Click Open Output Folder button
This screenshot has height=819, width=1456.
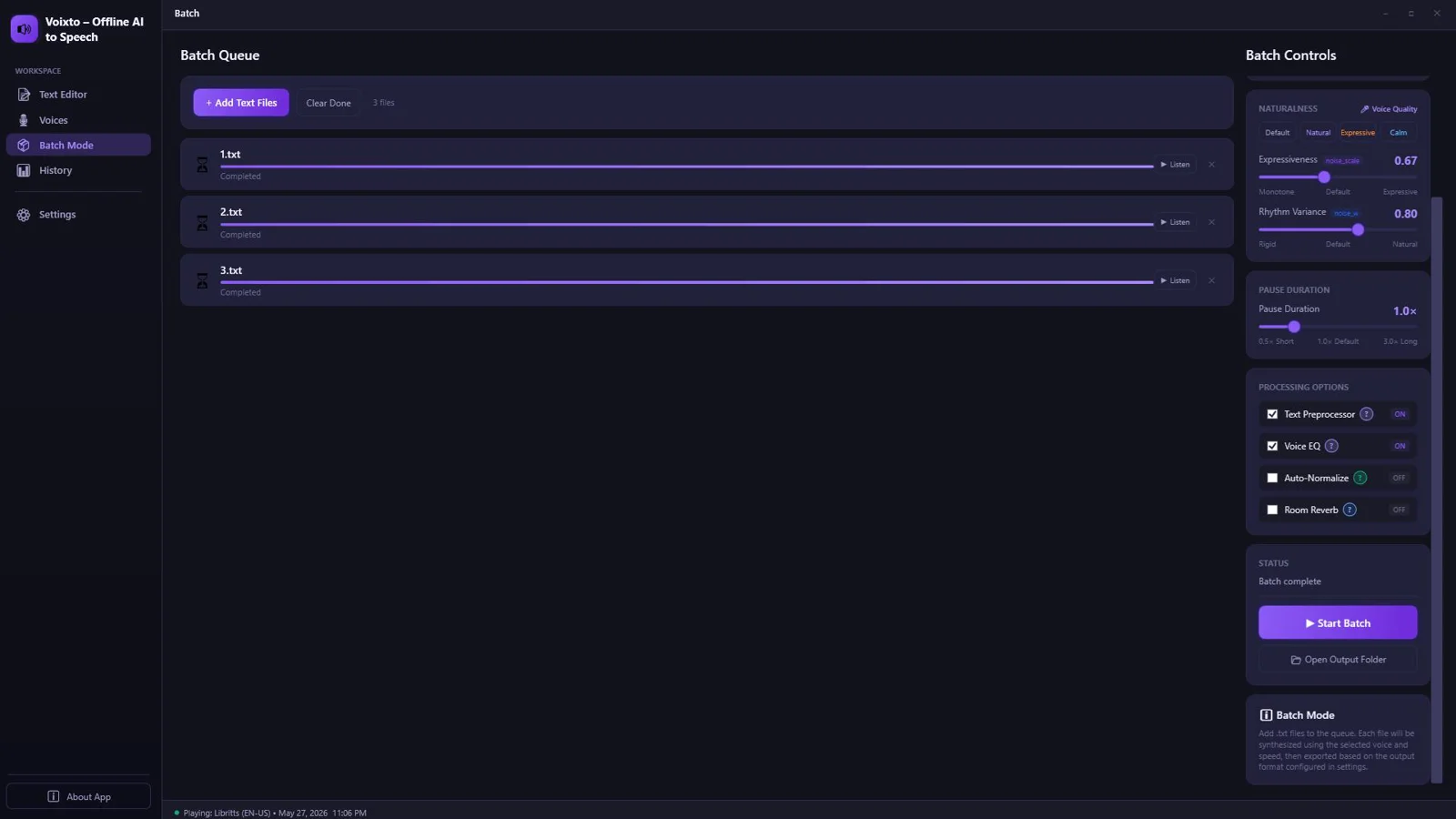pos(1338,660)
